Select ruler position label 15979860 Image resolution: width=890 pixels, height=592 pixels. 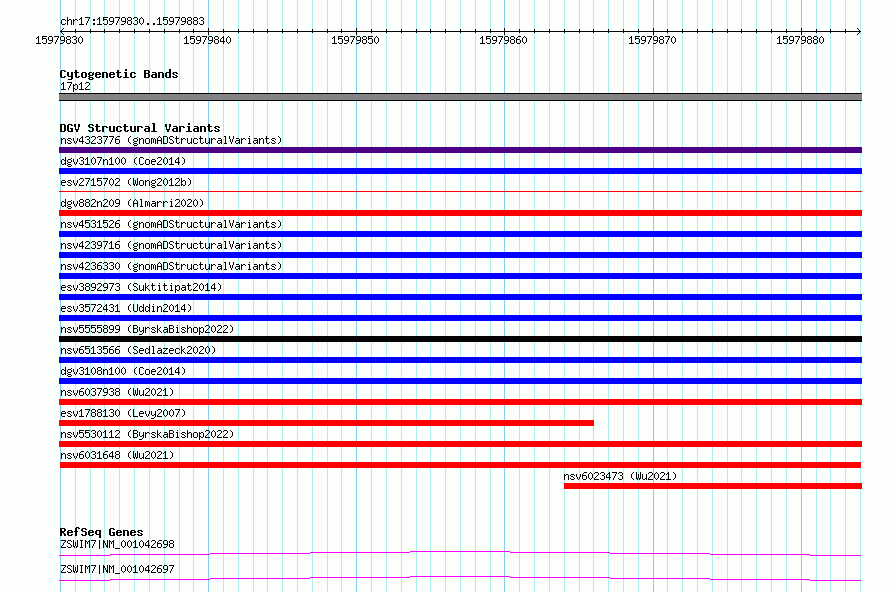(x=503, y=40)
